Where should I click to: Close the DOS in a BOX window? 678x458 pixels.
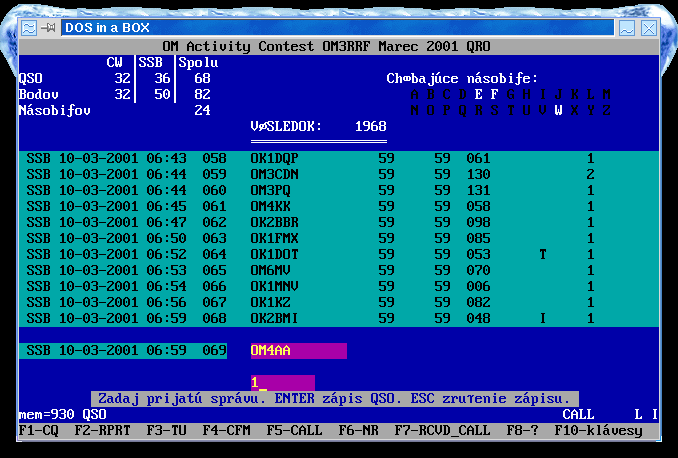pos(650,28)
